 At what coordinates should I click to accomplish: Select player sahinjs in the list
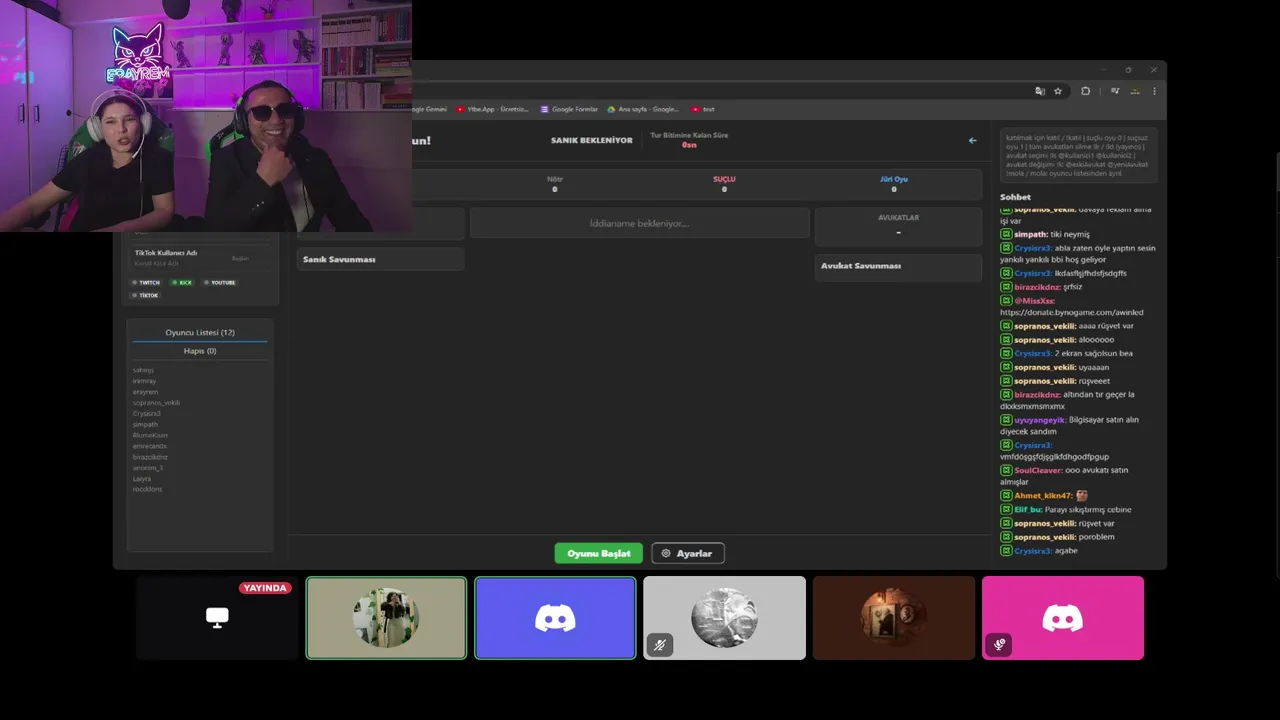tap(143, 370)
